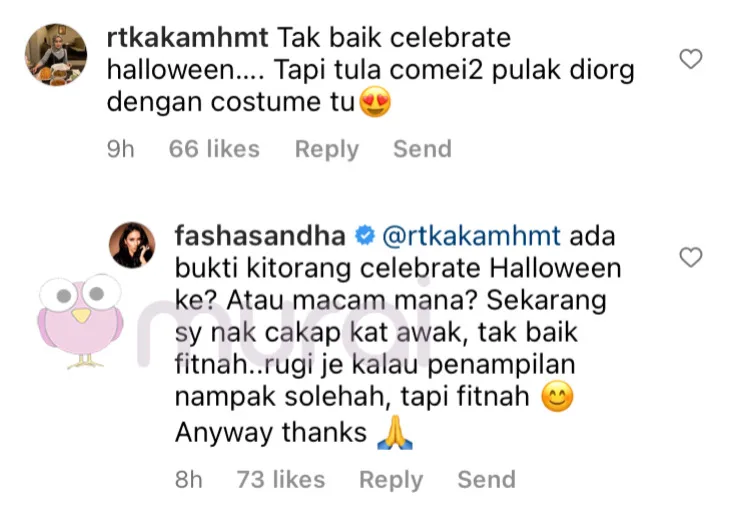Follow the @rtkakamhmt mention link
The height and width of the screenshot is (516, 750).
(x=471, y=236)
